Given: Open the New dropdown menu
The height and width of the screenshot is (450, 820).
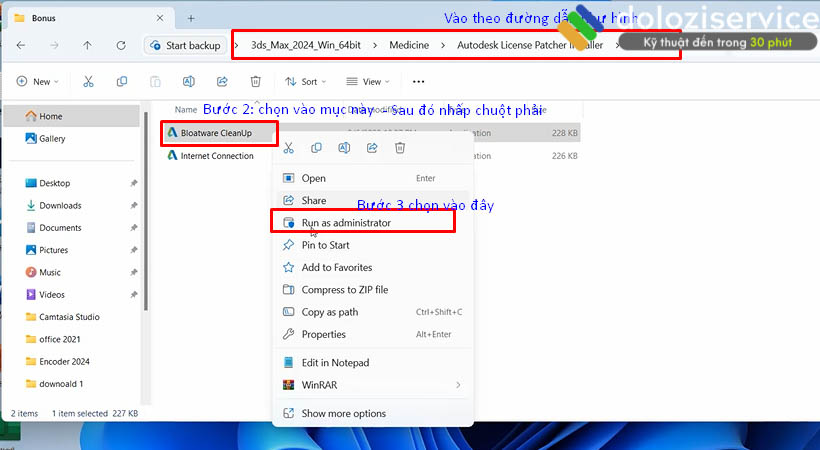Looking at the screenshot, I should click(38, 81).
